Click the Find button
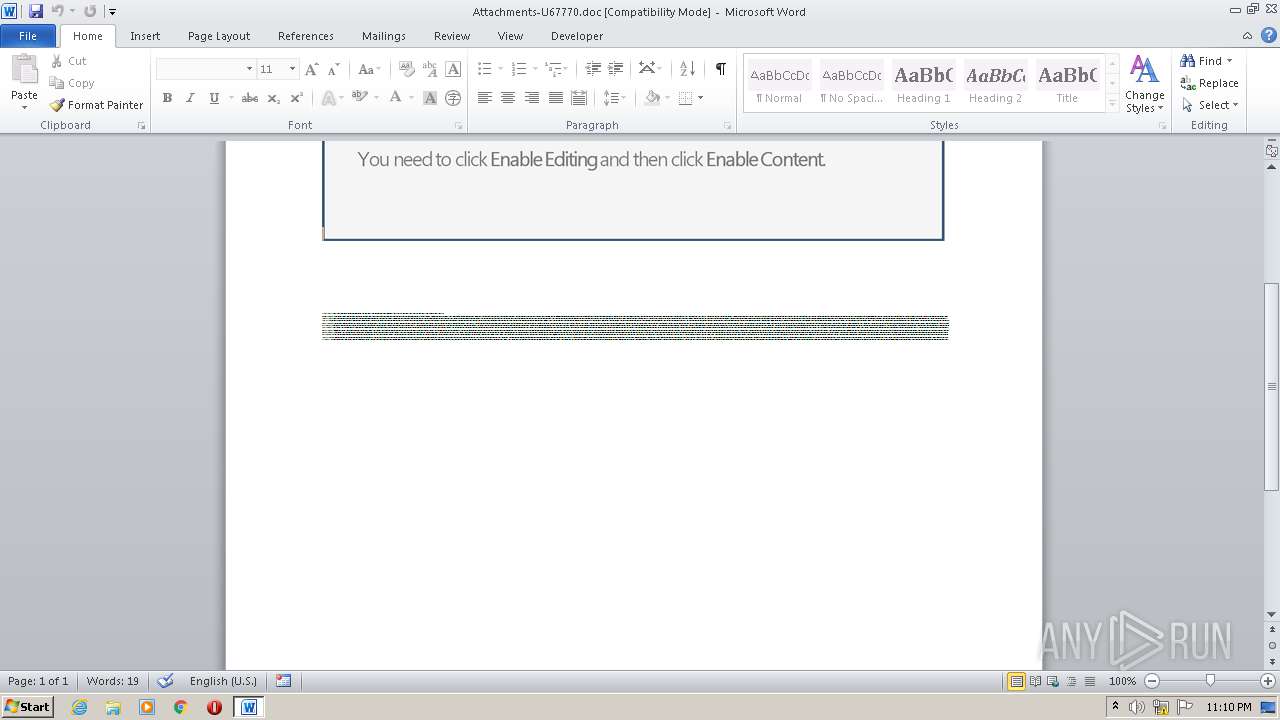 pos(1201,61)
